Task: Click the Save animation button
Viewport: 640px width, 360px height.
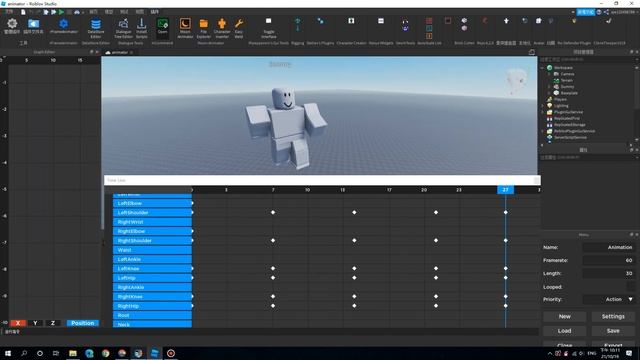Action: pos(613,331)
